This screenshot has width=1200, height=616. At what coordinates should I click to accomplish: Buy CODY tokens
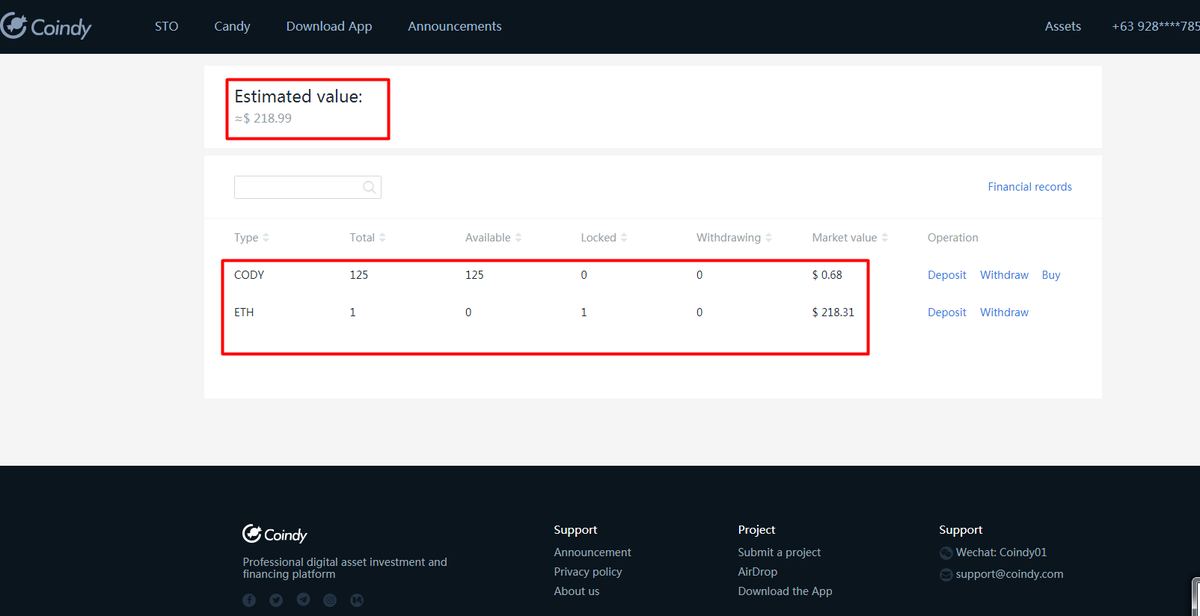click(x=1051, y=275)
